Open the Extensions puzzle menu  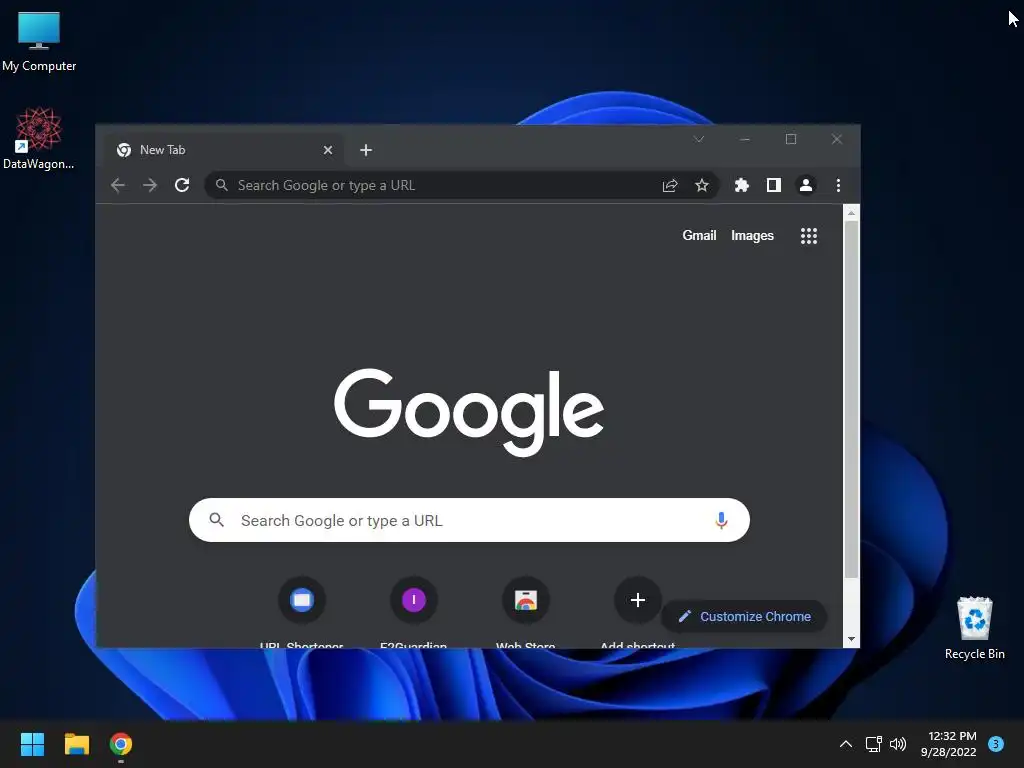click(x=741, y=185)
